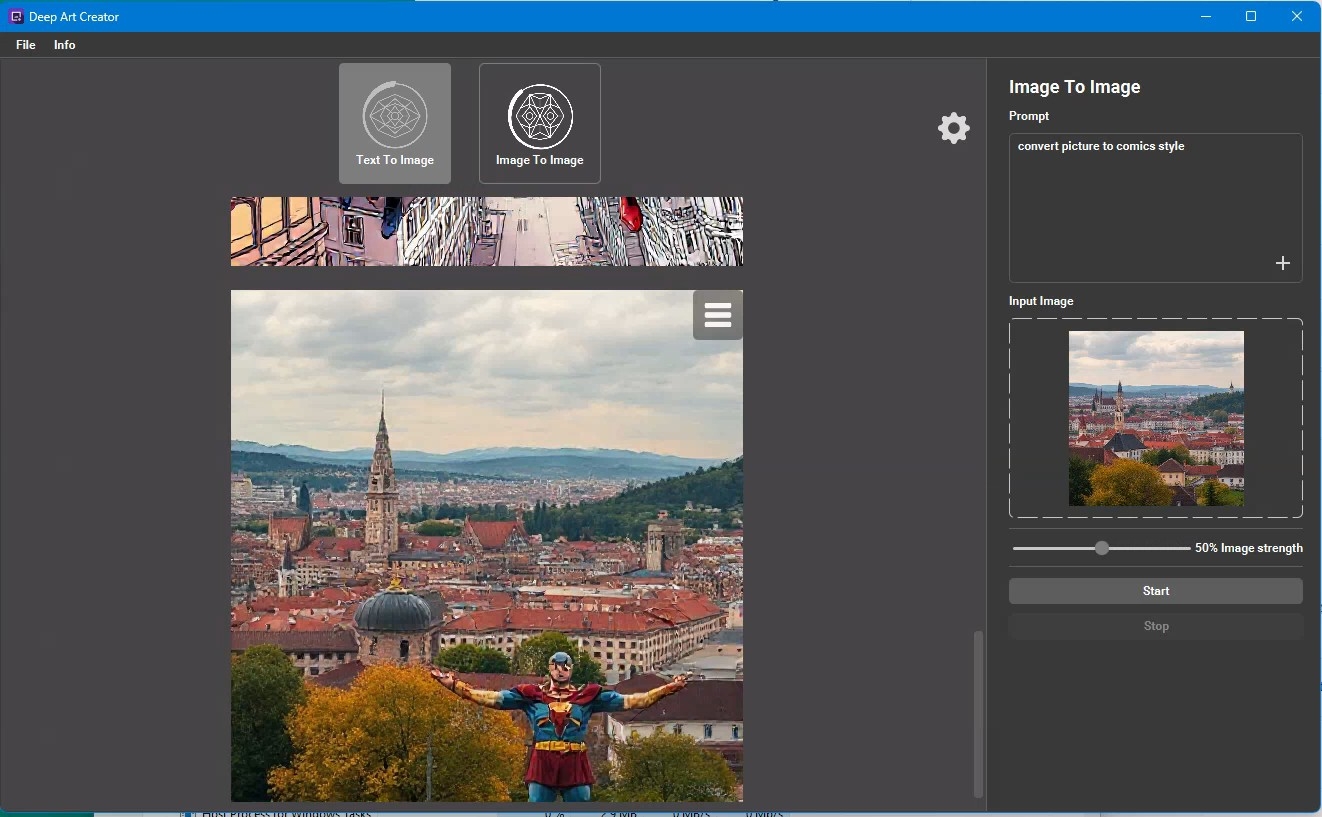1322x817 pixels.
Task: Click the Image strength slider handle
Action: 1101,548
